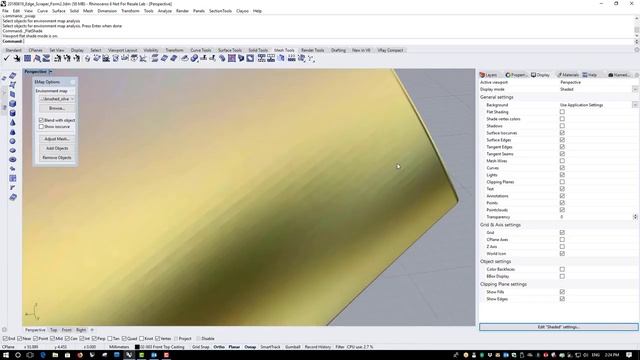Select the Truncated Cone tool in sidebar
The image size is (640, 360).
coord(13,132)
